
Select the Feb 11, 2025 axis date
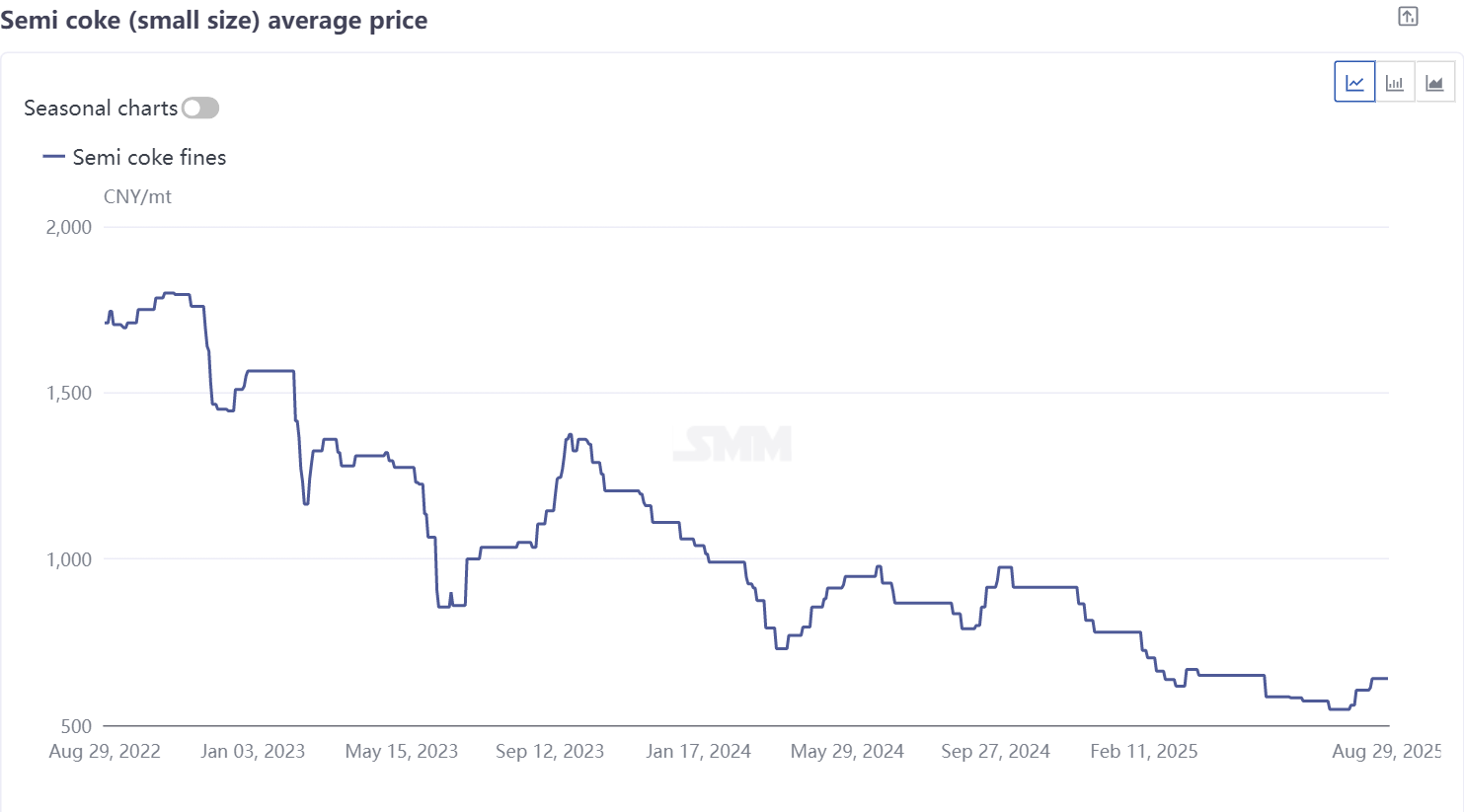pyautogui.click(x=1144, y=752)
